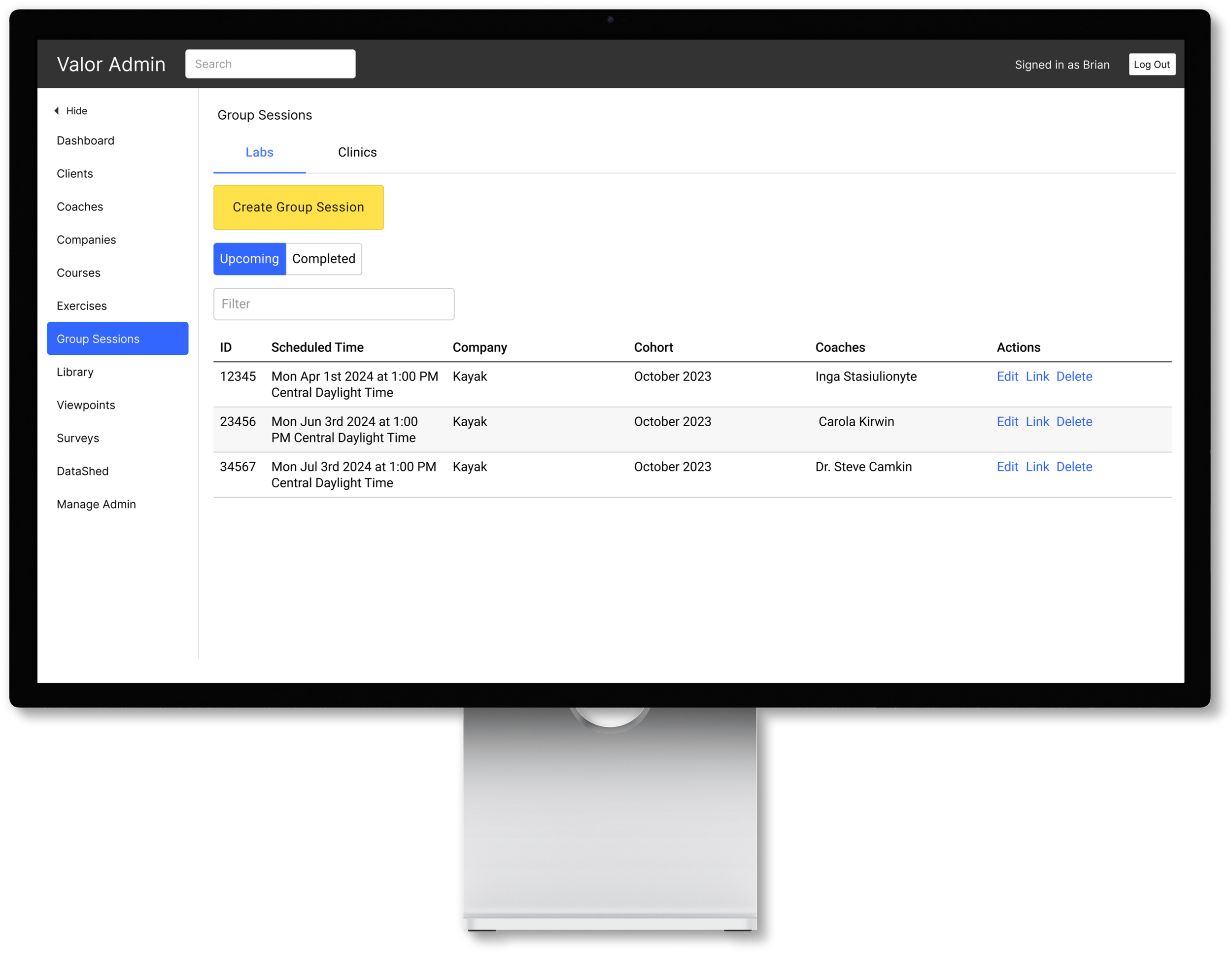Go to the Coaches section
This screenshot has height=953, width=1232.
(79, 206)
